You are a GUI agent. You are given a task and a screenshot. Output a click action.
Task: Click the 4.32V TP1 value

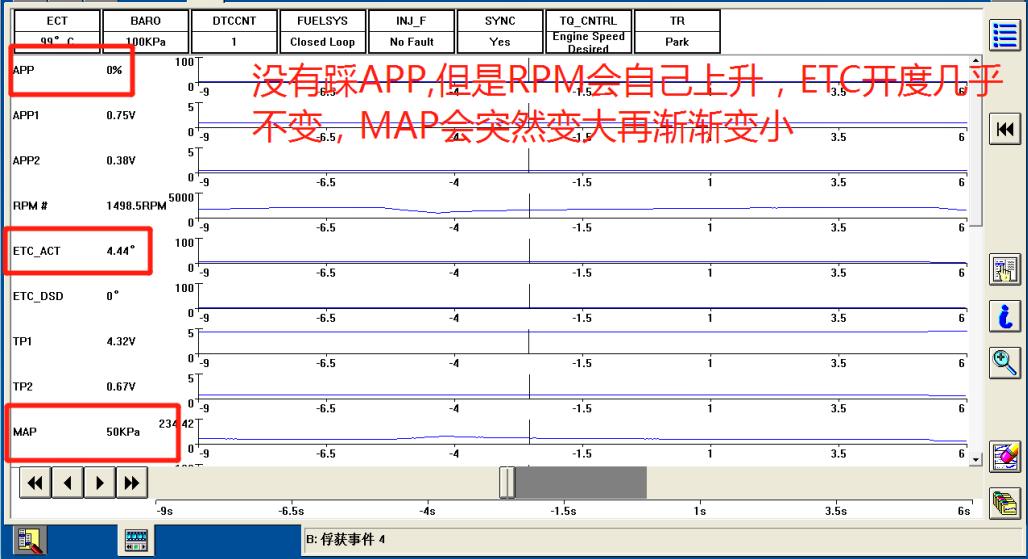click(x=121, y=341)
